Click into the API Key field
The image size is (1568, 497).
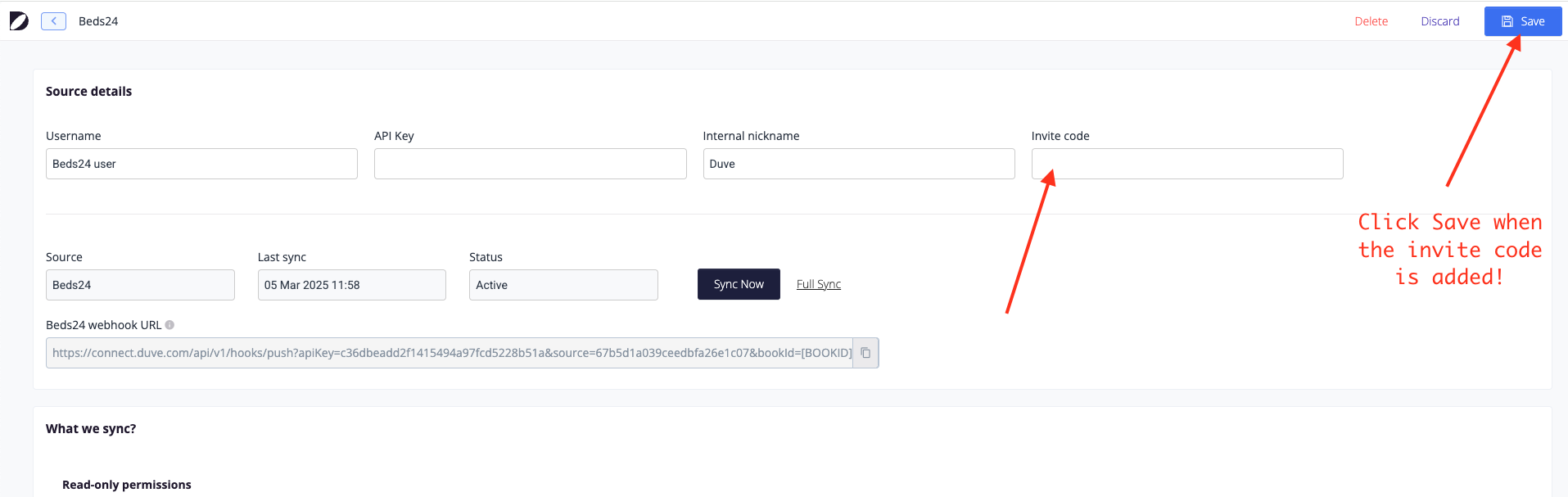(x=530, y=164)
